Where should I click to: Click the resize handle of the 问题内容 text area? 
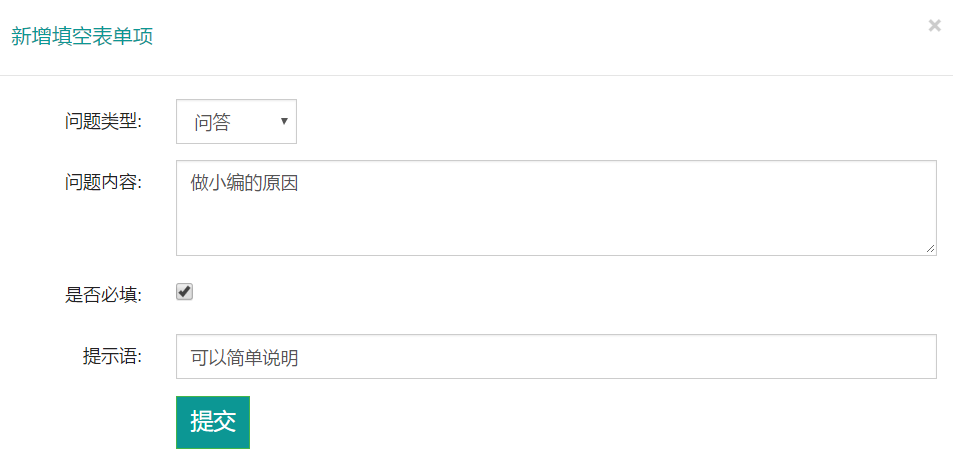tap(930, 249)
